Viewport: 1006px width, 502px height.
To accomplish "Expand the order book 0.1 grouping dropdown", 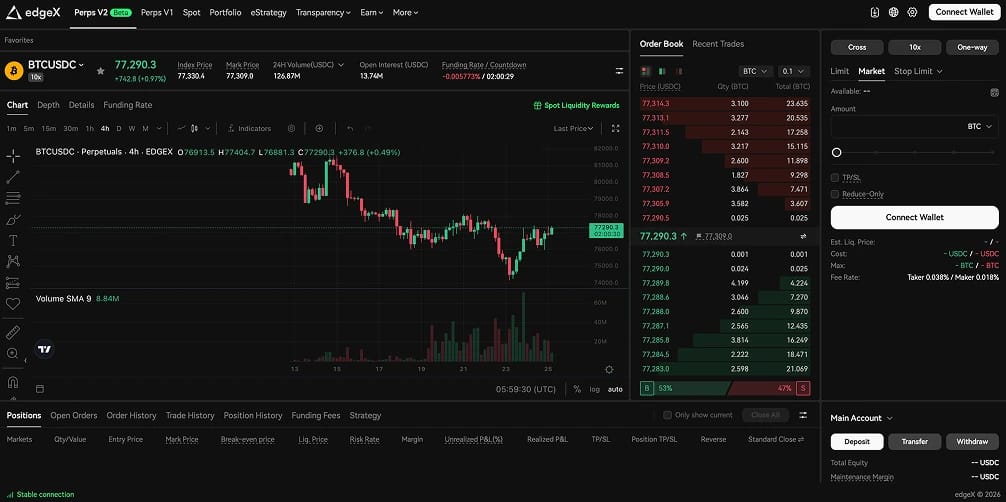I will click(x=794, y=71).
